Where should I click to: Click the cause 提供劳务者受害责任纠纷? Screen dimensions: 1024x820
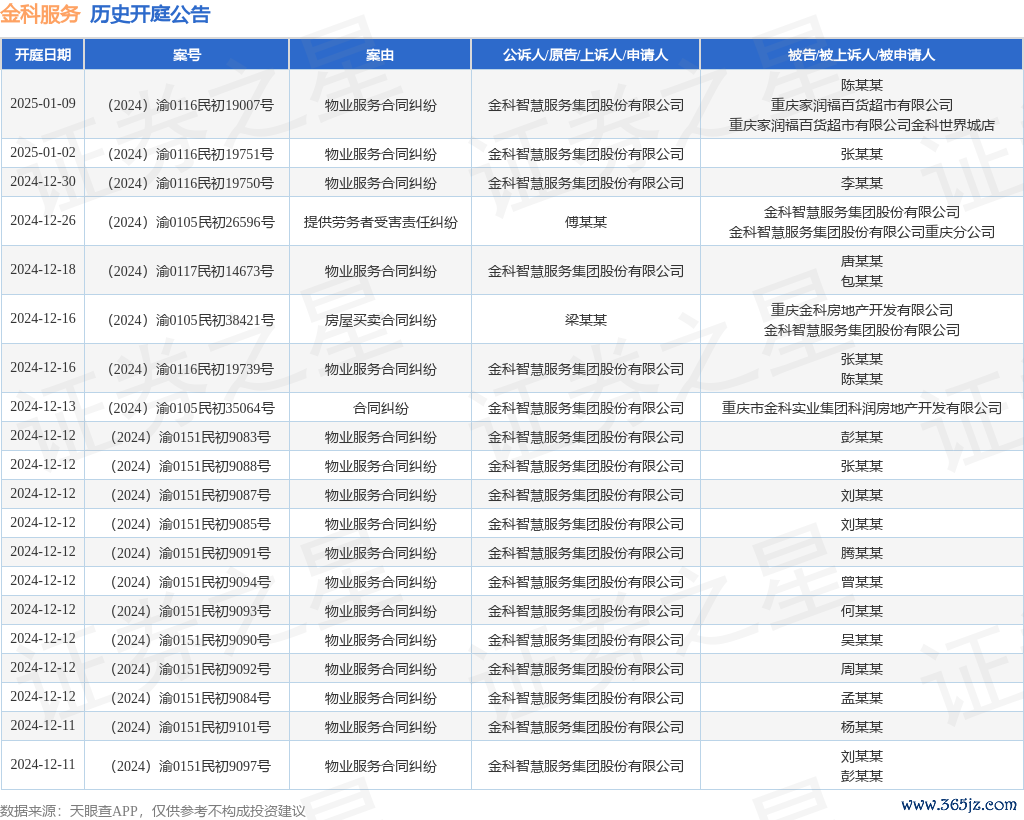380,222
